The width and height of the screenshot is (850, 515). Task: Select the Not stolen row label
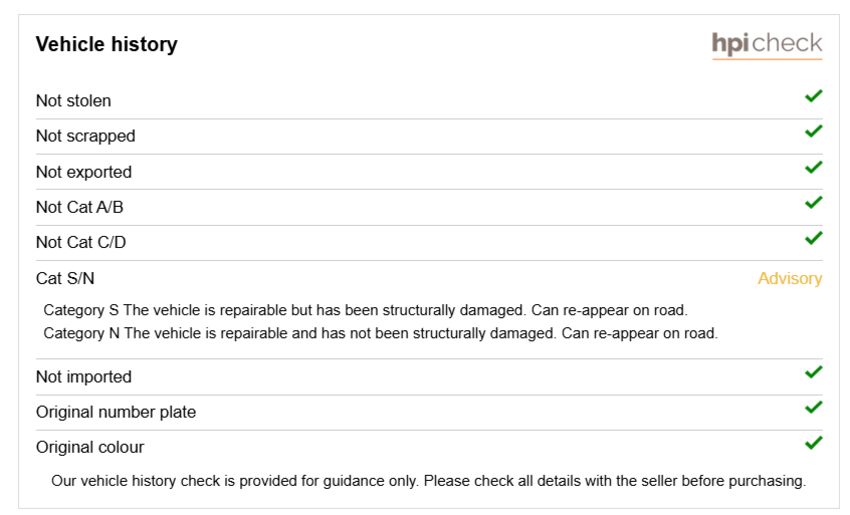pyautogui.click(x=73, y=101)
